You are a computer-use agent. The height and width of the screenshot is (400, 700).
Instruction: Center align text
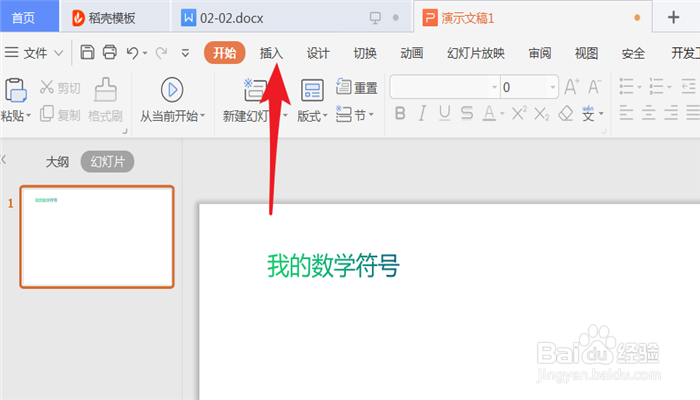pos(648,113)
